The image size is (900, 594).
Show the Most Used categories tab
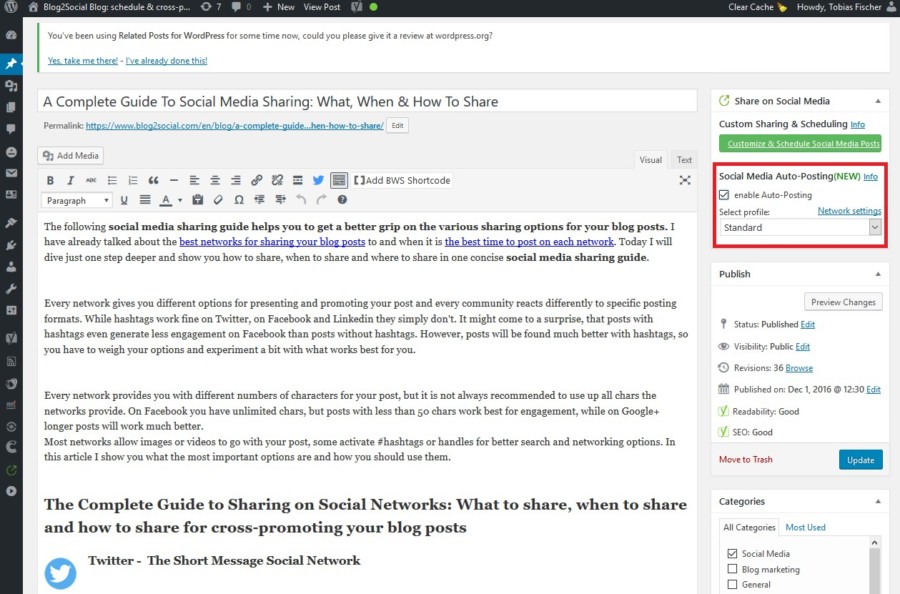805,527
